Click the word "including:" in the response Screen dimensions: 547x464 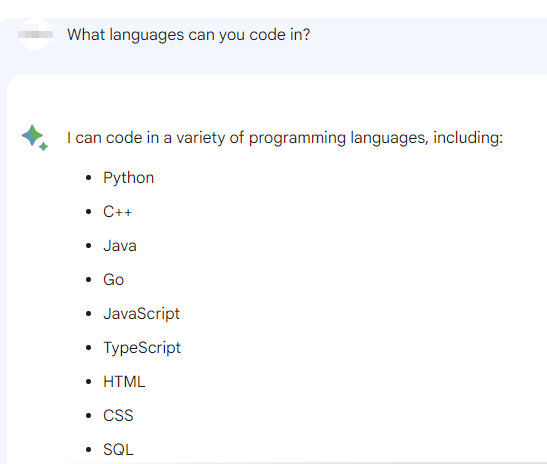(468, 137)
